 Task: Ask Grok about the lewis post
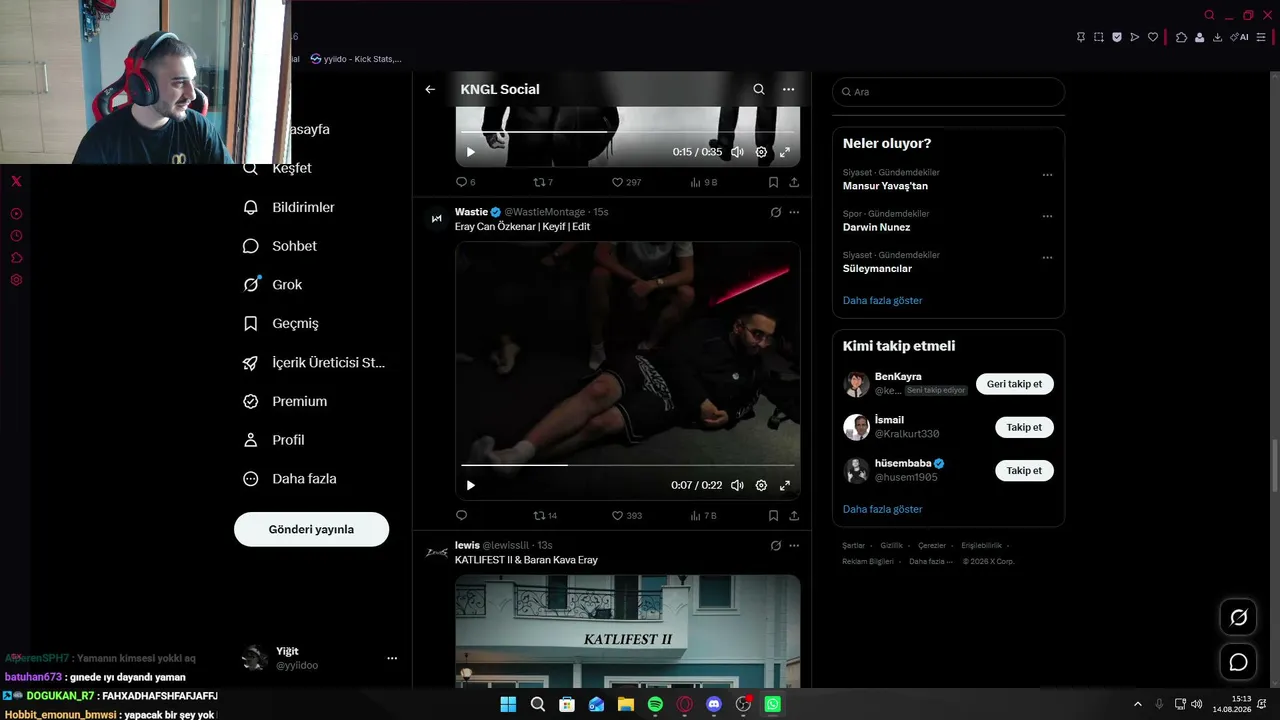[x=775, y=546]
